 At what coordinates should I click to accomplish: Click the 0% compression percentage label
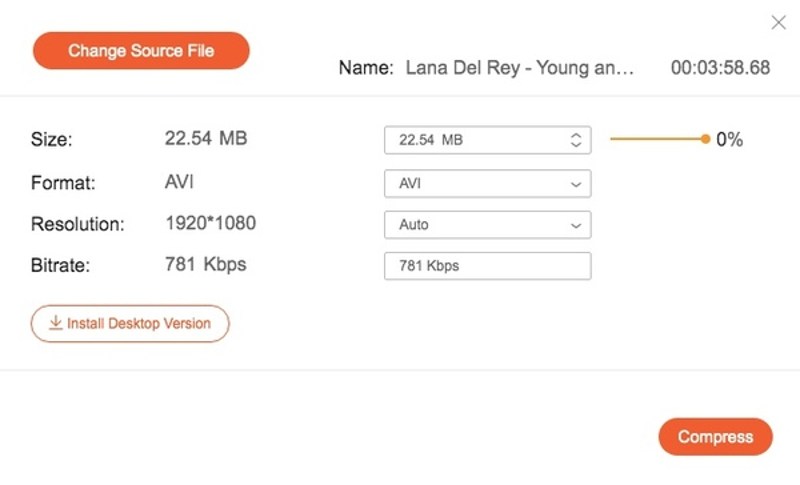[730, 140]
